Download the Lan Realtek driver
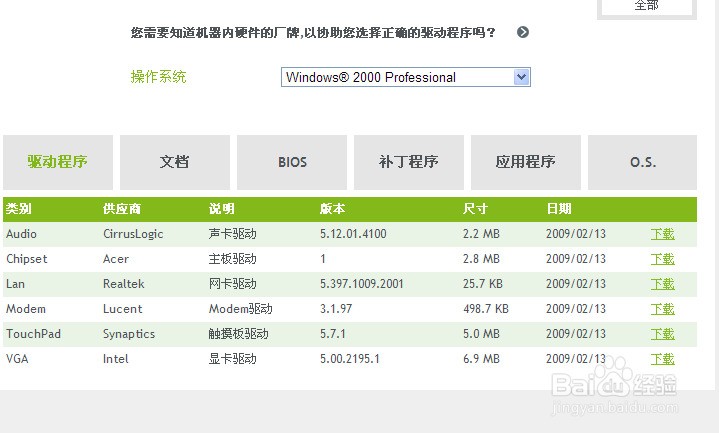 (663, 284)
